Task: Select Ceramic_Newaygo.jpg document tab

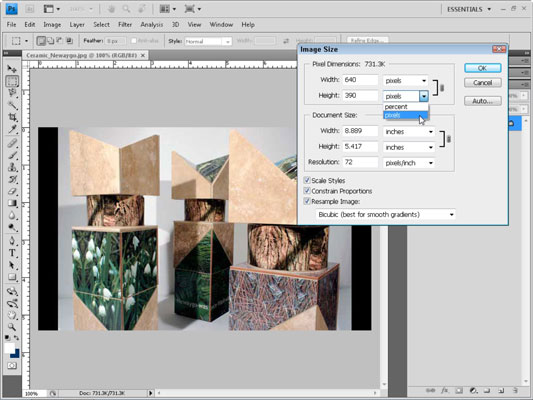Action: tap(85, 55)
